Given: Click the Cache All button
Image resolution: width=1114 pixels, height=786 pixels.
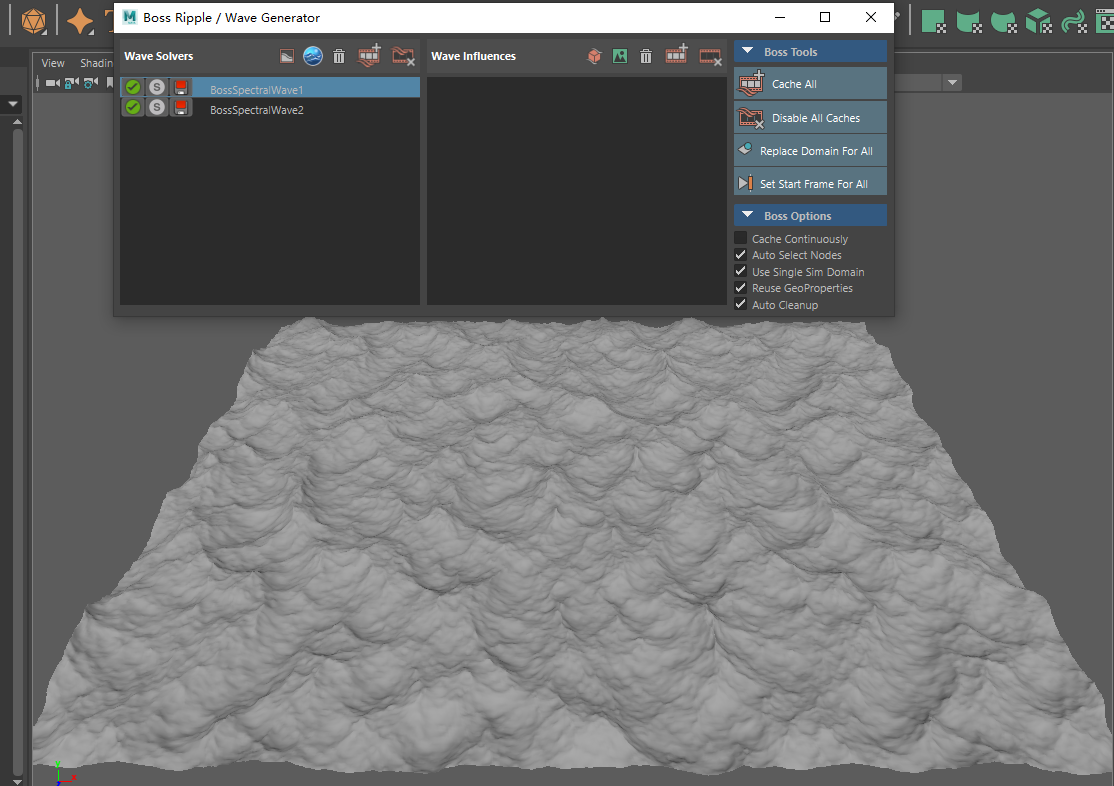Looking at the screenshot, I should pyautogui.click(x=810, y=84).
